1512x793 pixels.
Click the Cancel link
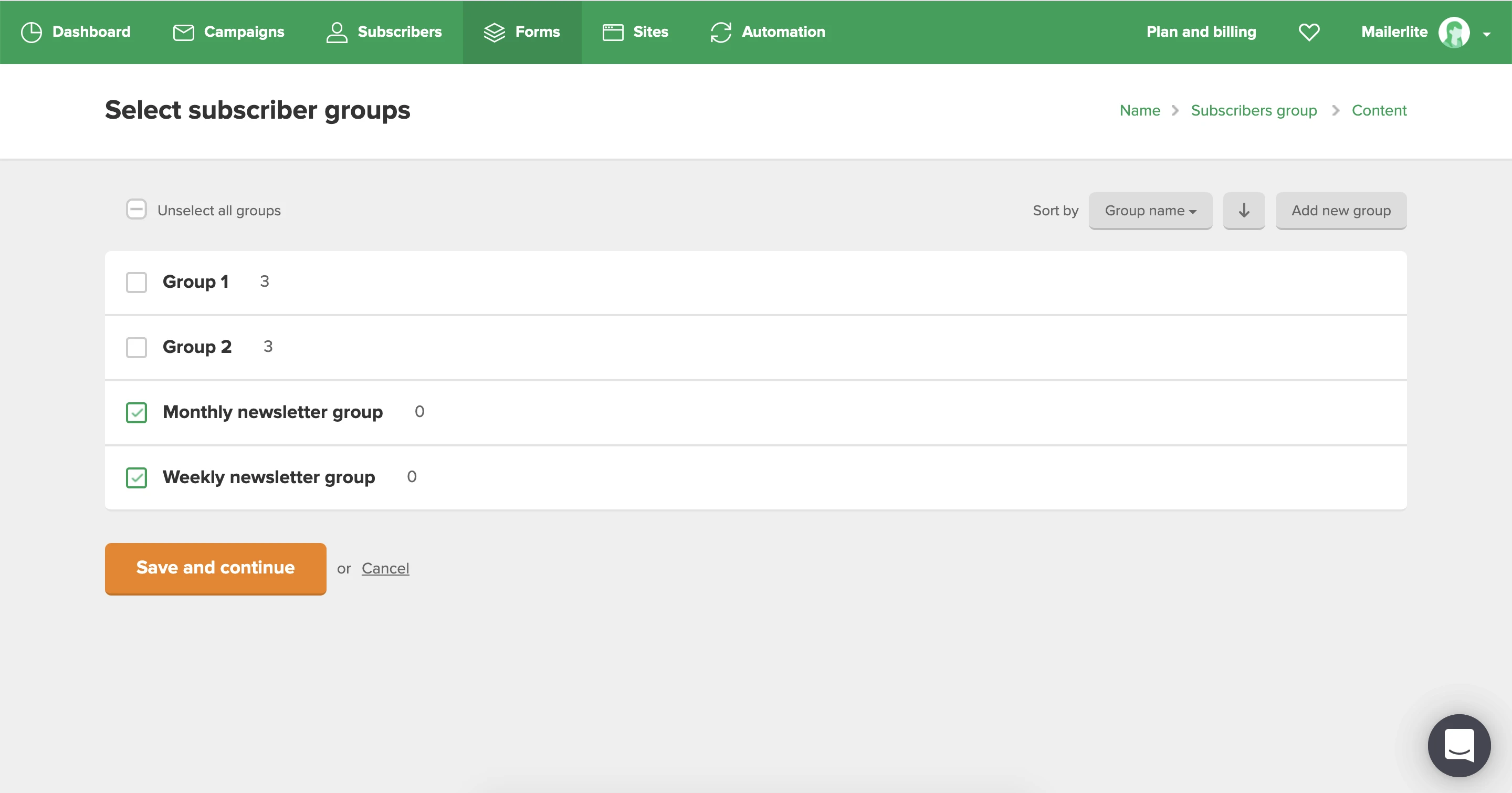coord(385,568)
